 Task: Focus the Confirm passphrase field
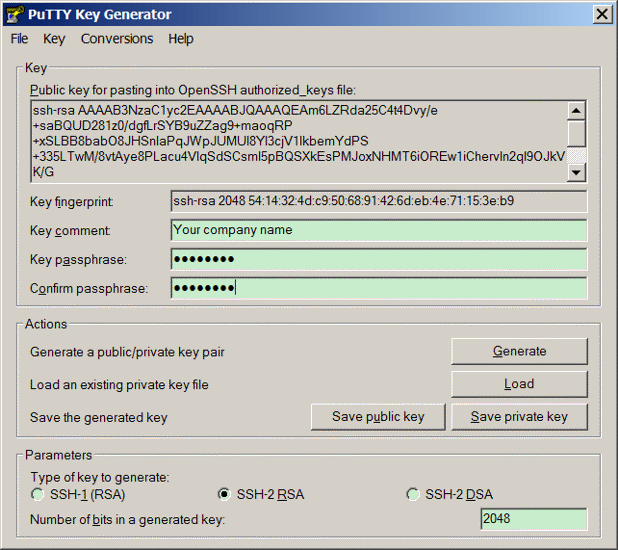pyautogui.click(x=379, y=288)
